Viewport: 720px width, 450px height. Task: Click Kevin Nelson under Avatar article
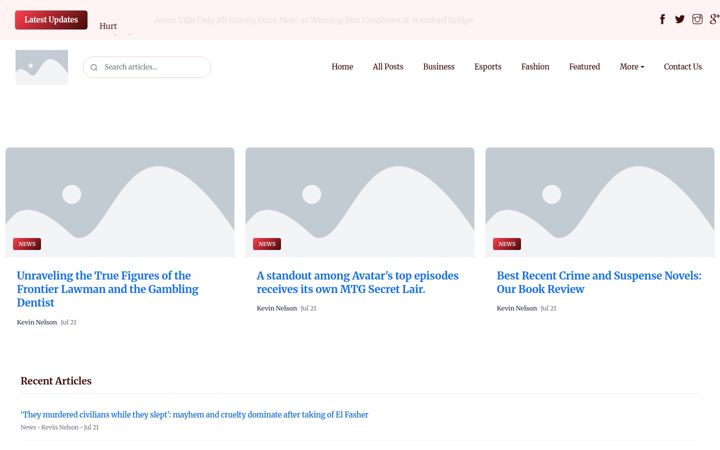pos(277,308)
